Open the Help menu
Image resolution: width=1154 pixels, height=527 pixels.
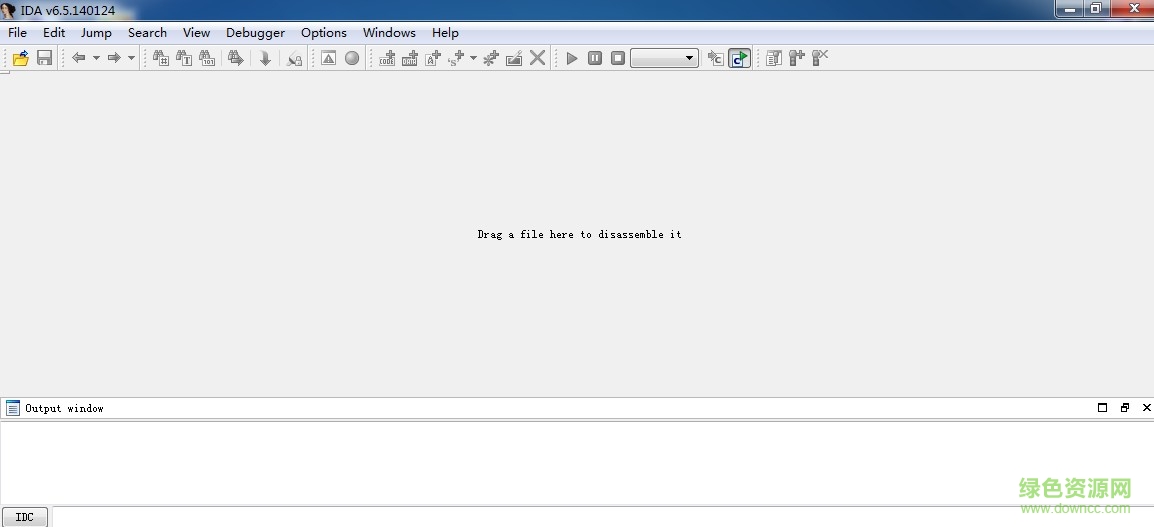(445, 32)
